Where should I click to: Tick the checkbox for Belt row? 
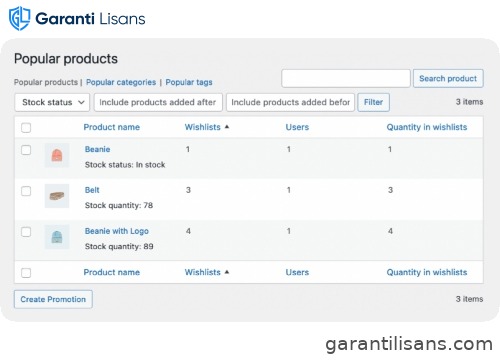click(x=26, y=191)
